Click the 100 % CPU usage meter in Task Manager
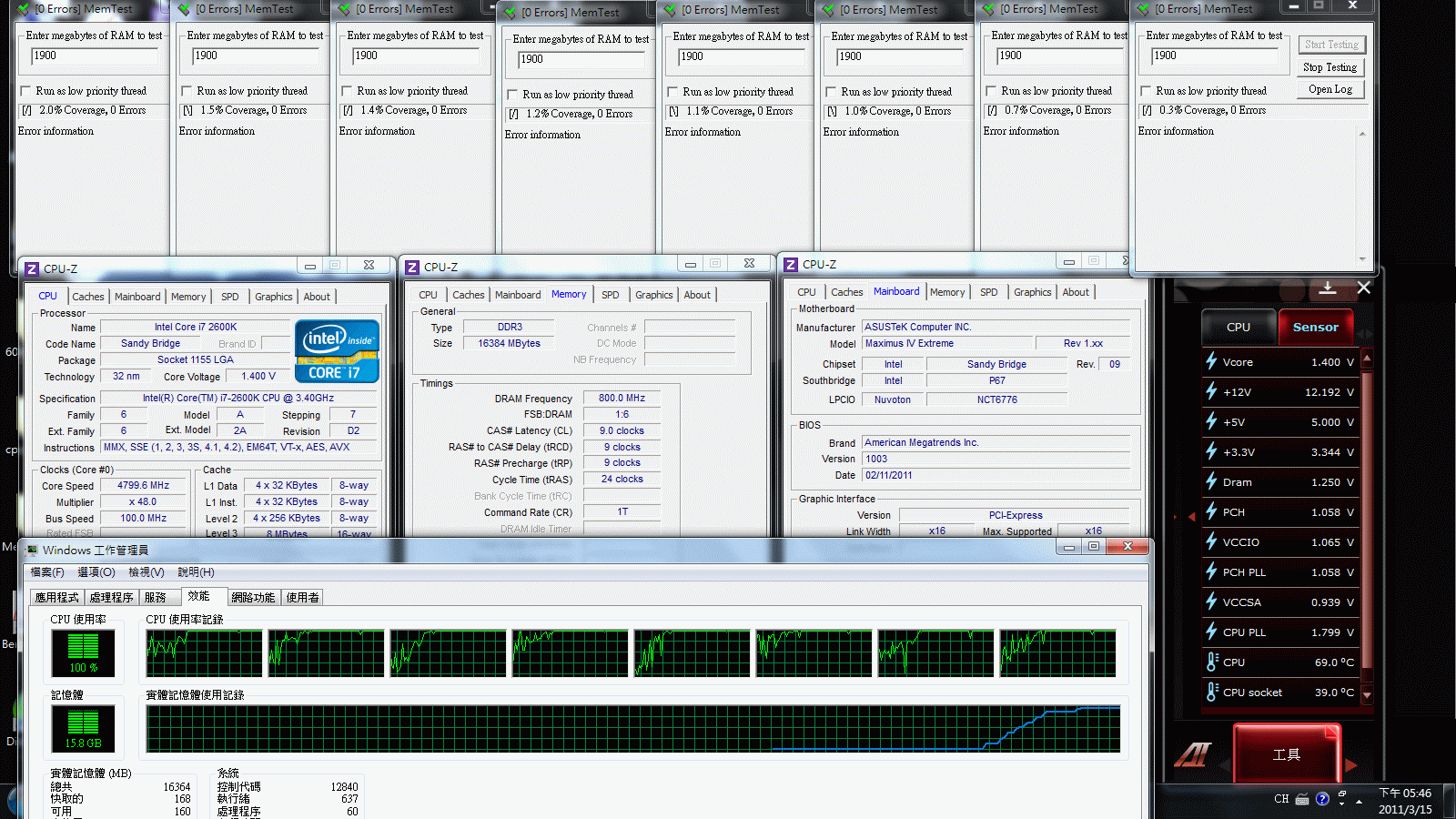Viewport: 1456px width, 819px height. point(83,652)
